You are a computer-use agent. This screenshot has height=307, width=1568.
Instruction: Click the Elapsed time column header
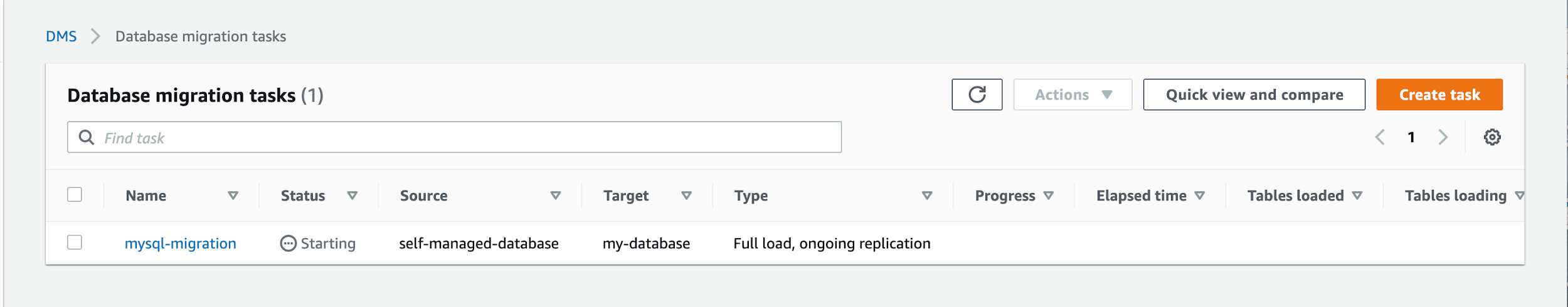[1140, 195]
